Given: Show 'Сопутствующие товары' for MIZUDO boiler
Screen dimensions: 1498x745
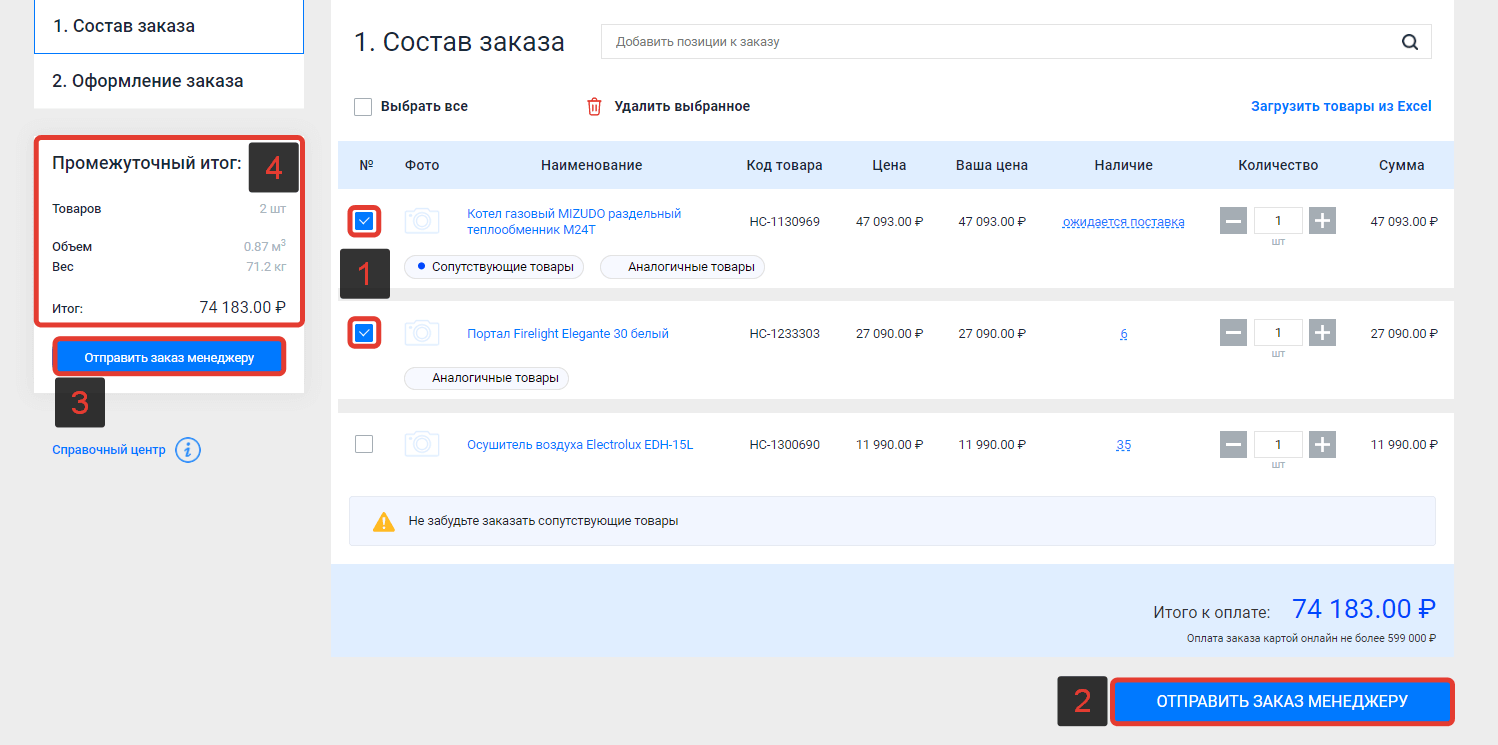Looking at the screenshot, I should point(495,267).
